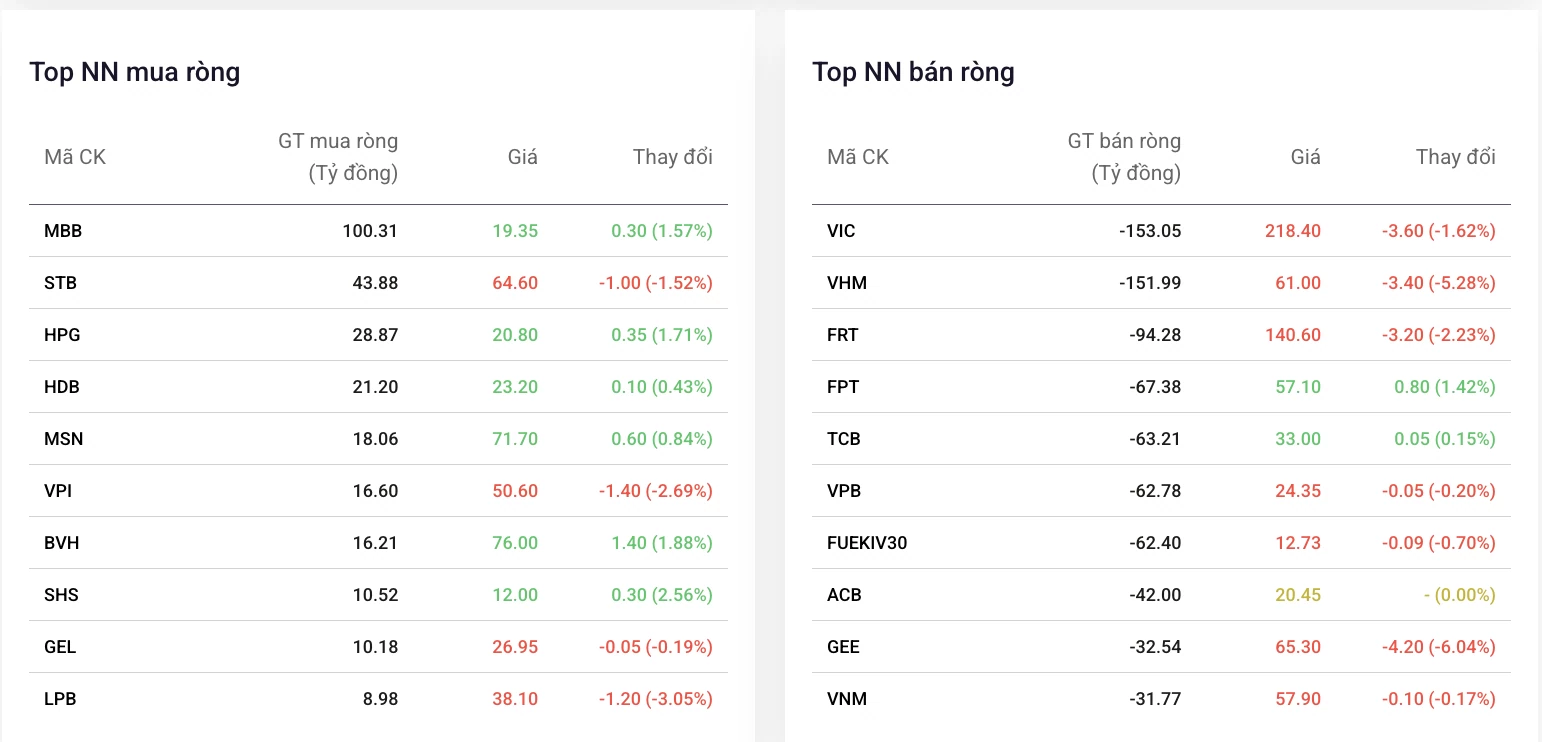Click the unchanged value "- (0.00%)"
Screen dimensions: 1542x742
click(1459, 595)
